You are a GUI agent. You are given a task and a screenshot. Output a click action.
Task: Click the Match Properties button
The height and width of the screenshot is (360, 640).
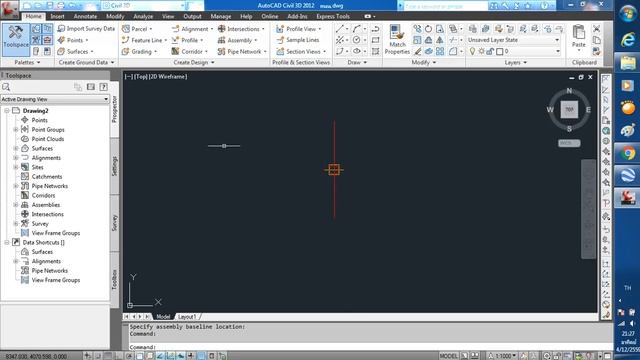(397, 39)
